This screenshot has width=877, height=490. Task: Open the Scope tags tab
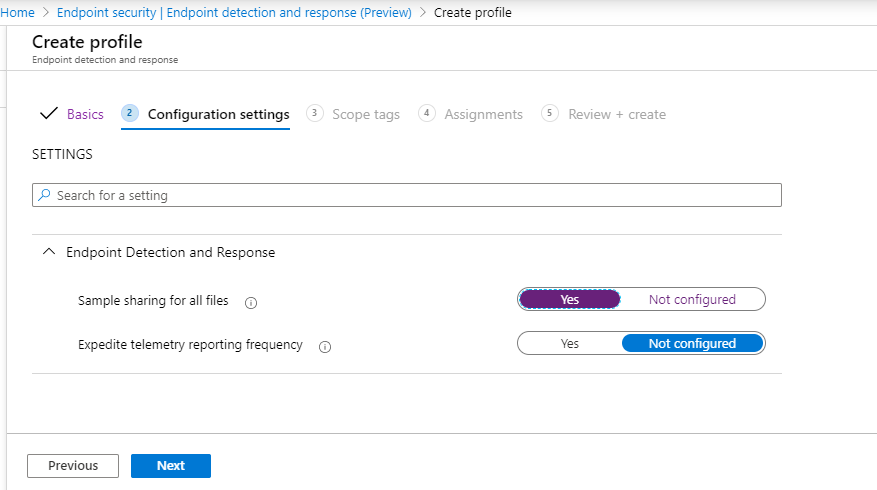366,114
